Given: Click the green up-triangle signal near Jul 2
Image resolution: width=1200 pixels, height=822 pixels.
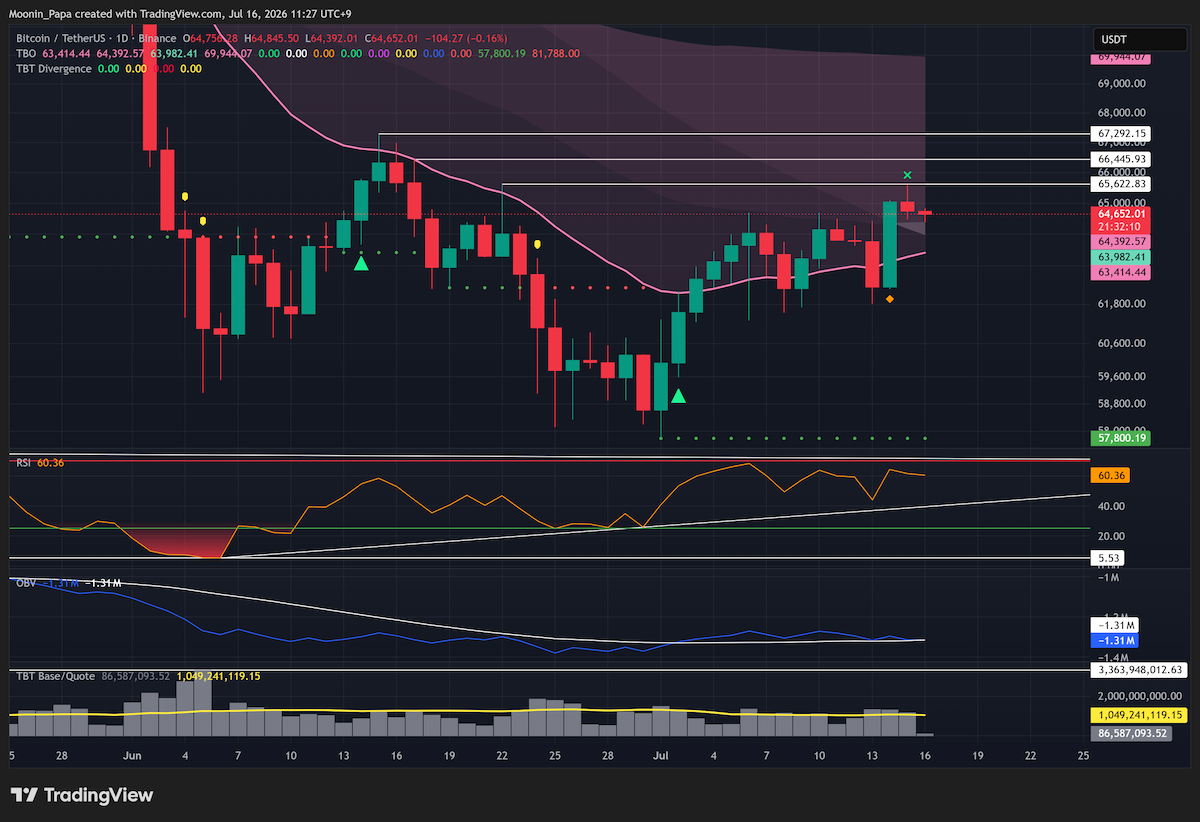Looking at the screenshot, I should 678,396.
